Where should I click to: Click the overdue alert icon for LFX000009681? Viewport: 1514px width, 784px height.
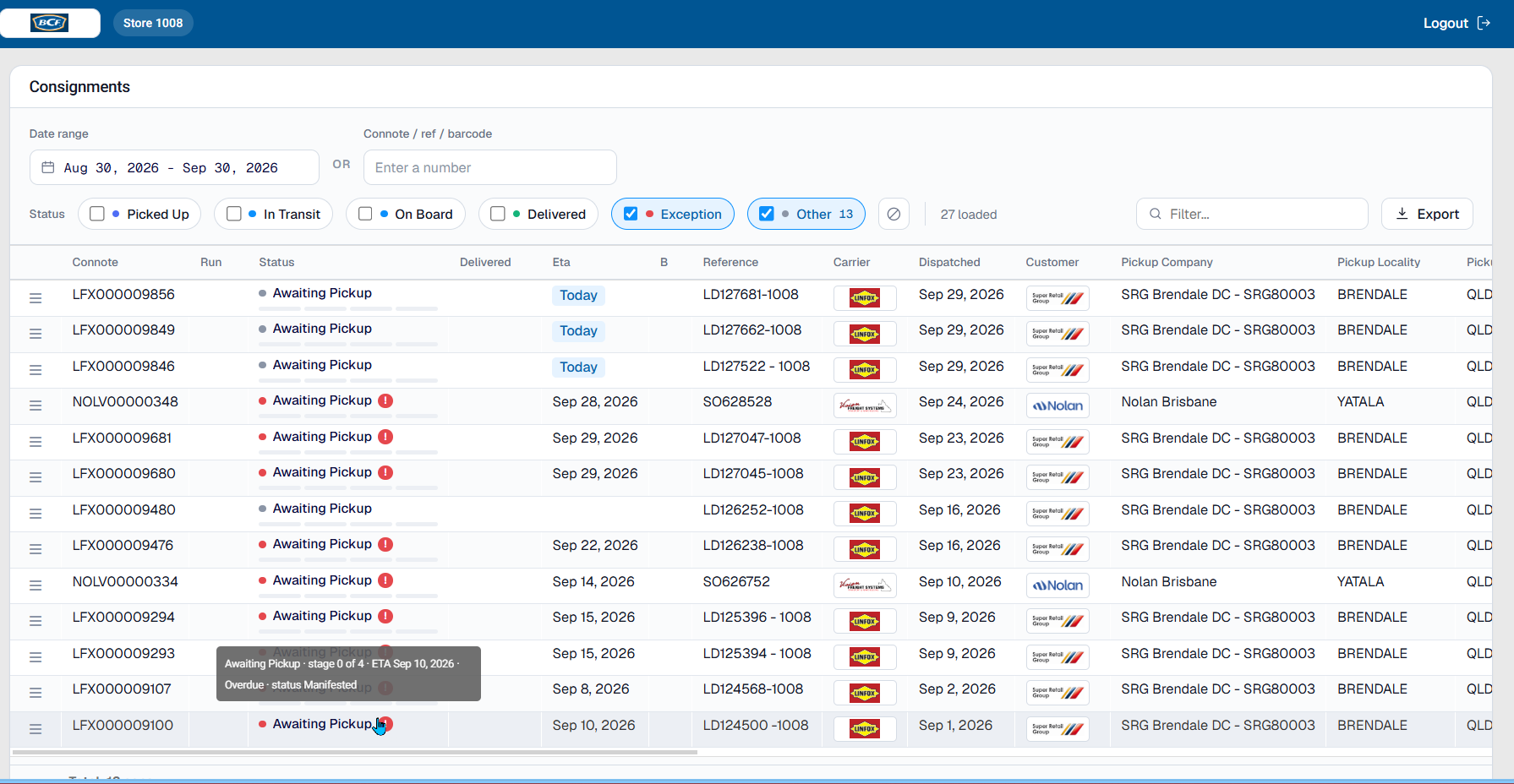(385, 437)
